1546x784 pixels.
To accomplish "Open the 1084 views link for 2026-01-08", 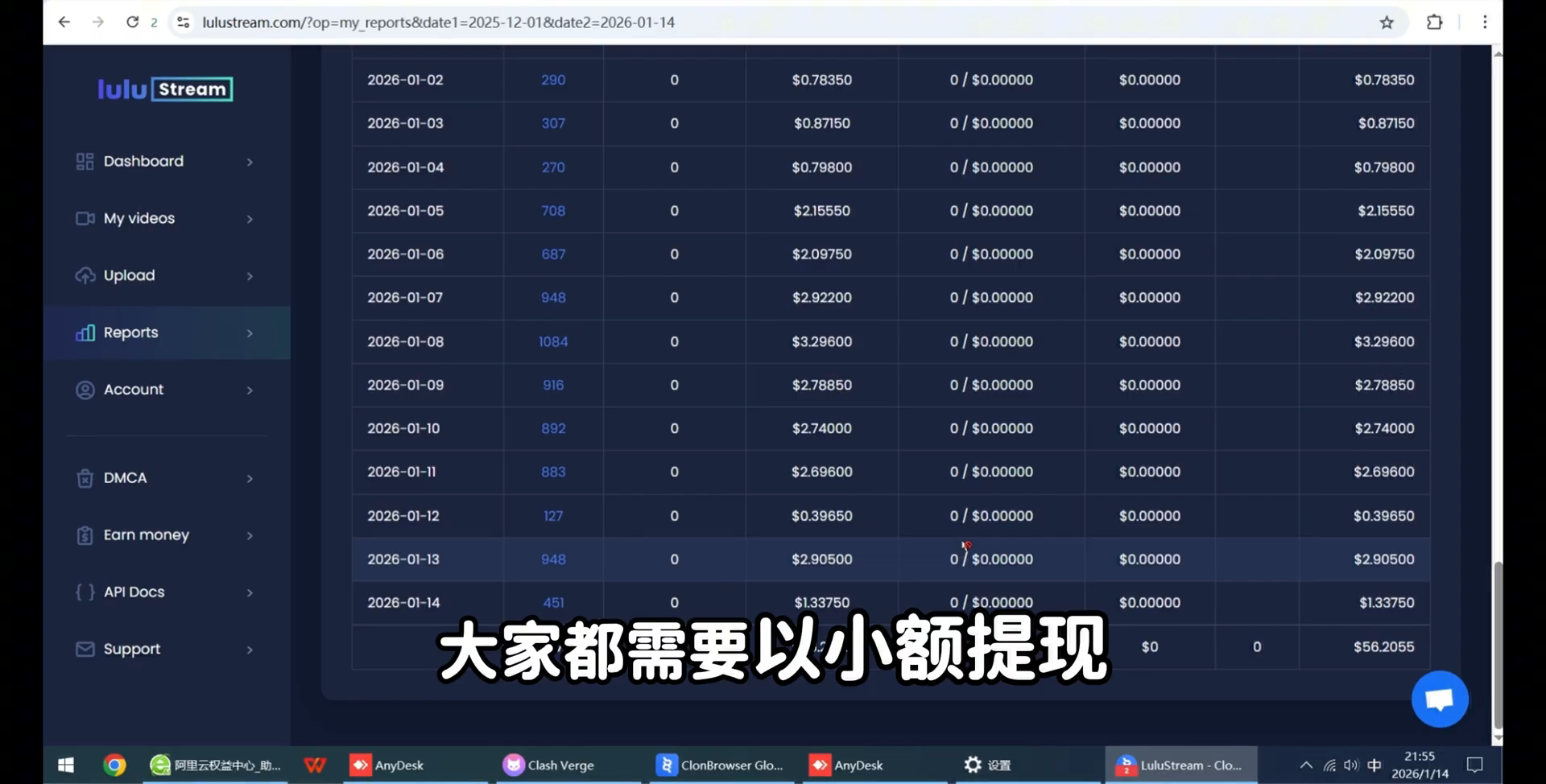I will [x=553, y=342].
